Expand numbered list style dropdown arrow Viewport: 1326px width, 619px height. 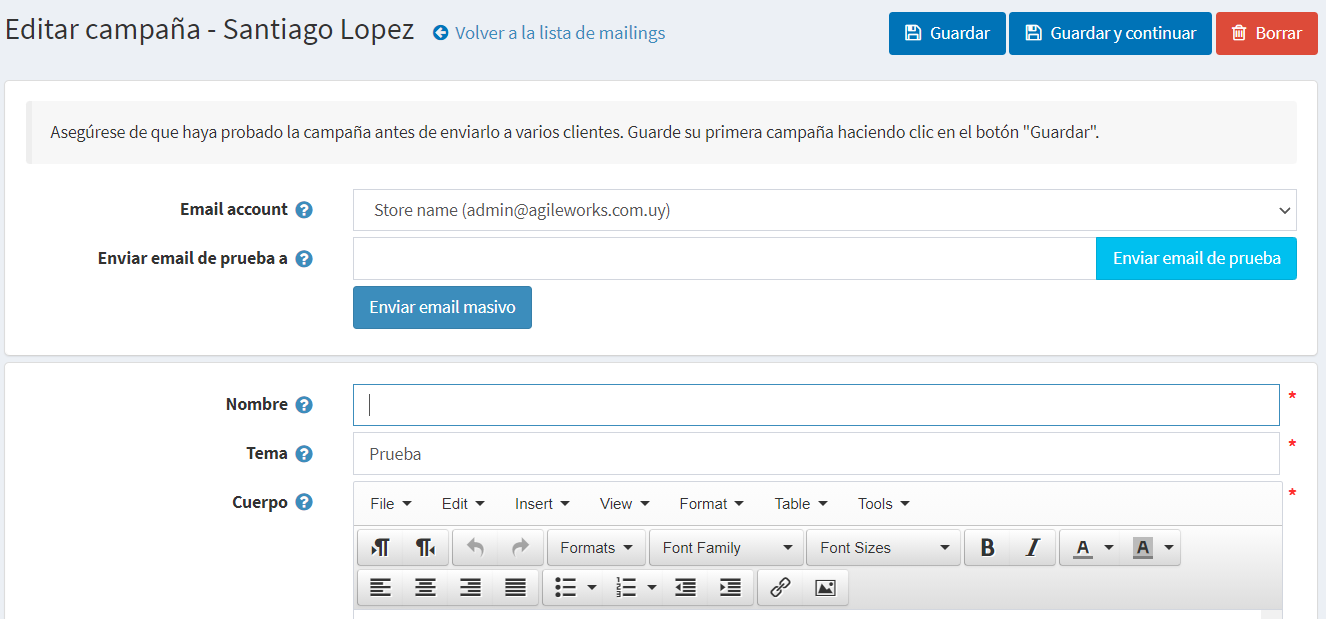click(652, 588)
